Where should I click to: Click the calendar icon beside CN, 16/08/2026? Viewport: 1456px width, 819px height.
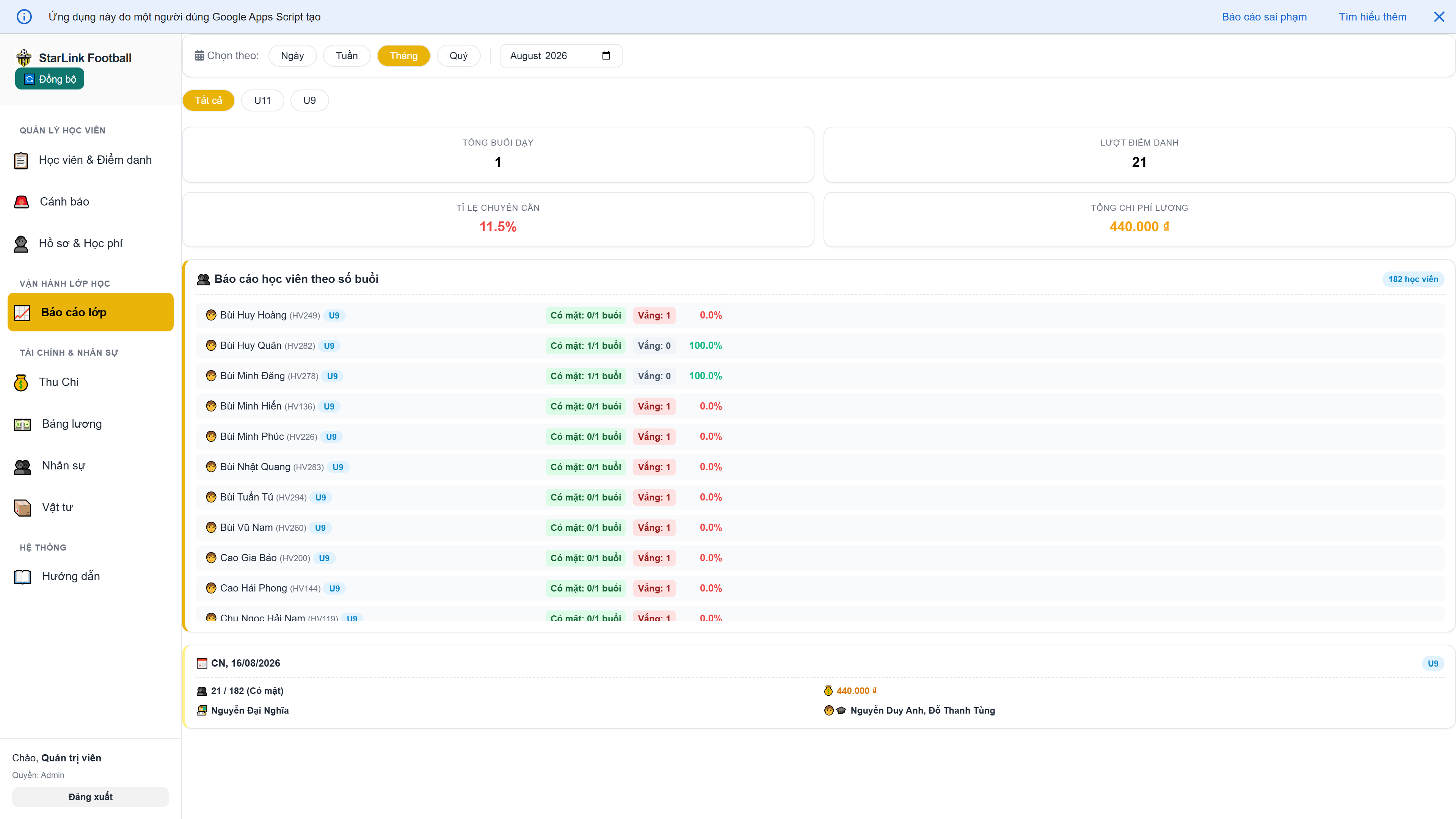click(202, 663)
